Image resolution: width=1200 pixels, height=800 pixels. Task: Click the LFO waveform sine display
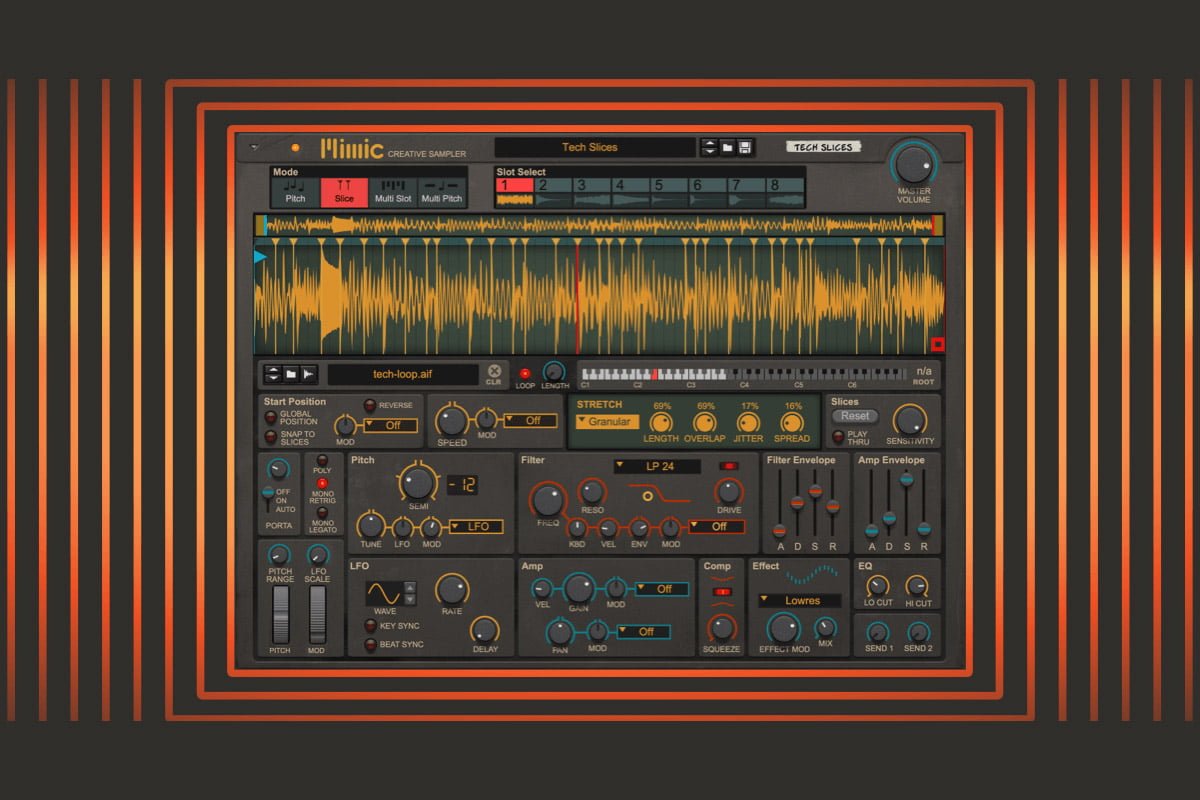pyautogui.click(x=383, y=592)
